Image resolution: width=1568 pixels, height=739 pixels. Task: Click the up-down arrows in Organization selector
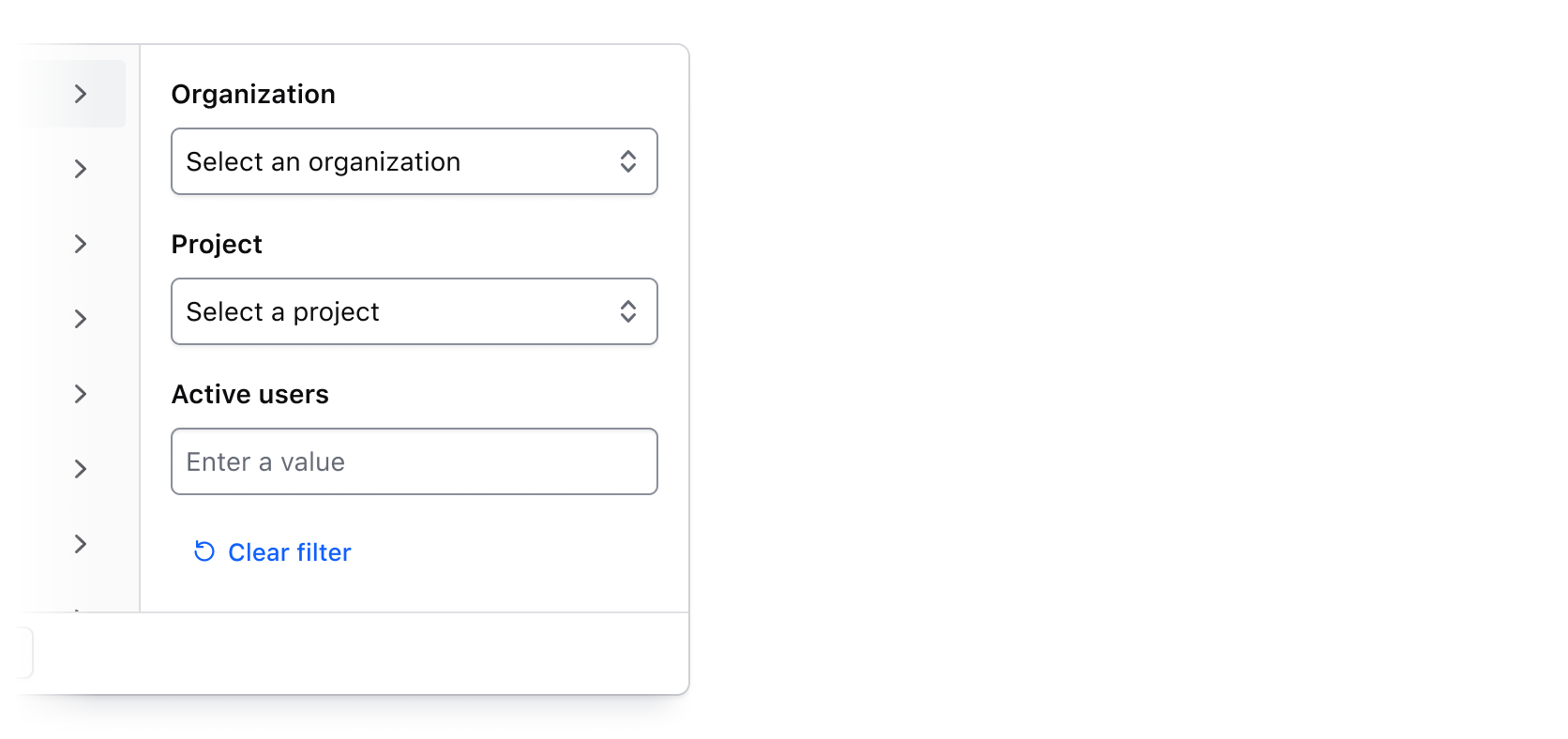pos(628,161)
